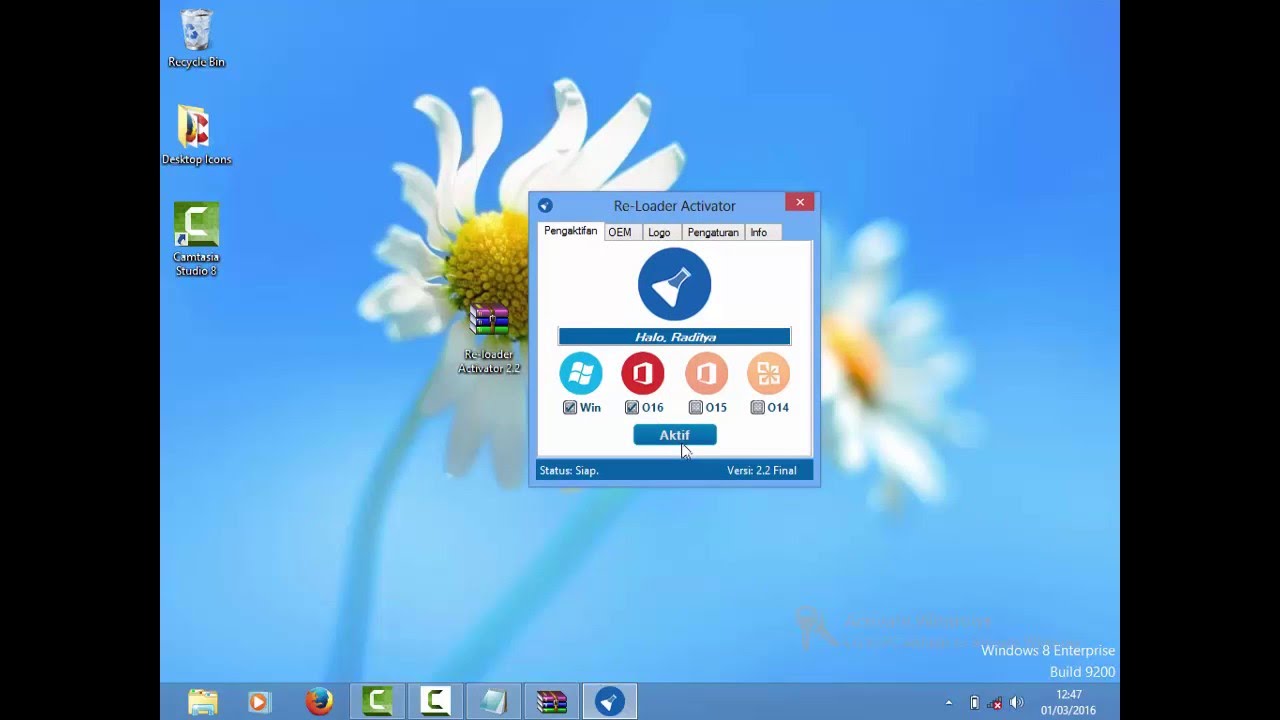Select Camtasia Studio 8 desktop shortcut
The height and width of the screenshot is (720, 1280).
point(196,240)
